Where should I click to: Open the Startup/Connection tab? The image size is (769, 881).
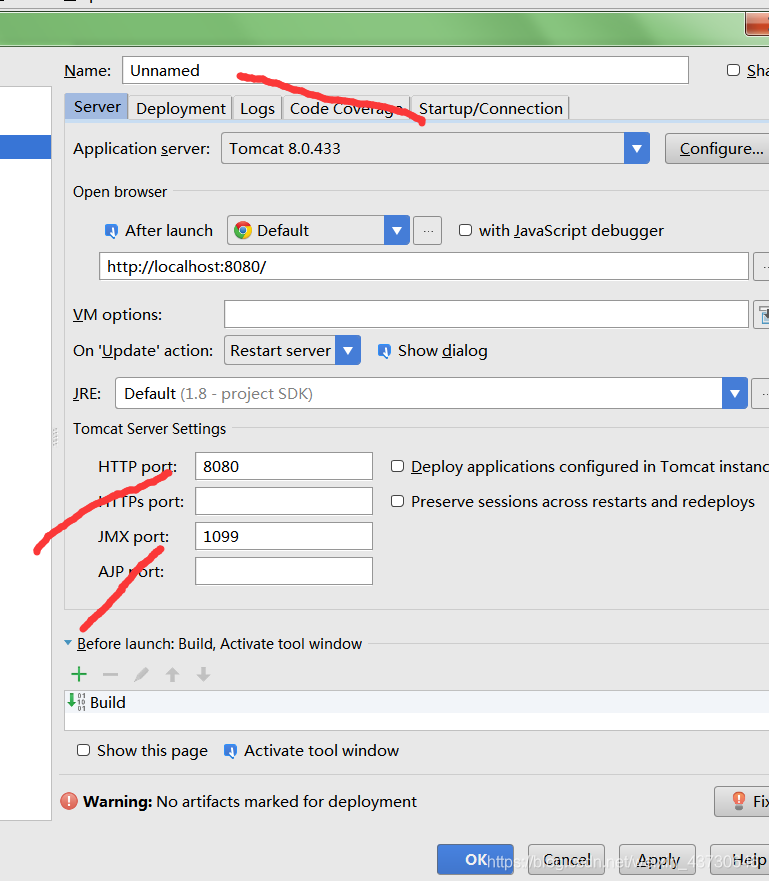pos(490,108)
